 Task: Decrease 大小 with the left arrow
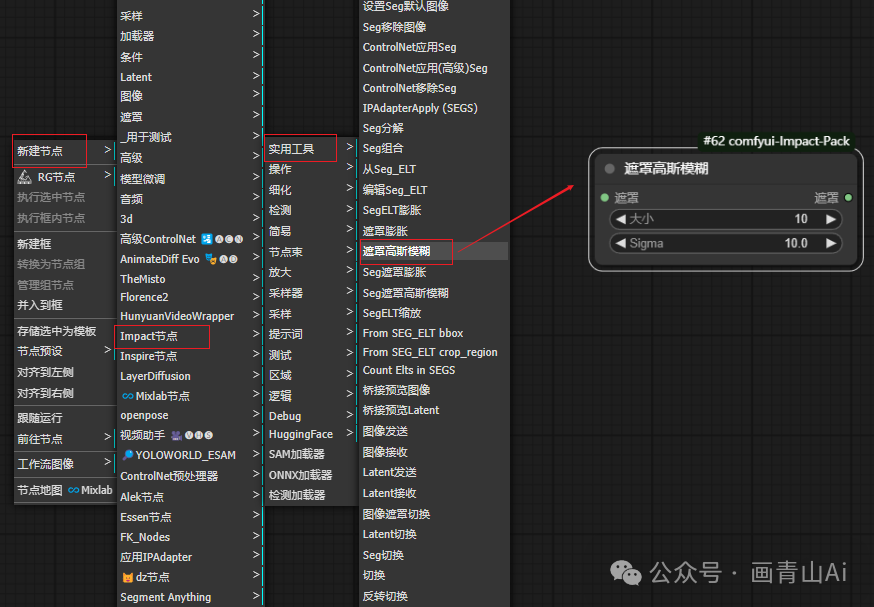pyautogui.click(x=620, y=219)
